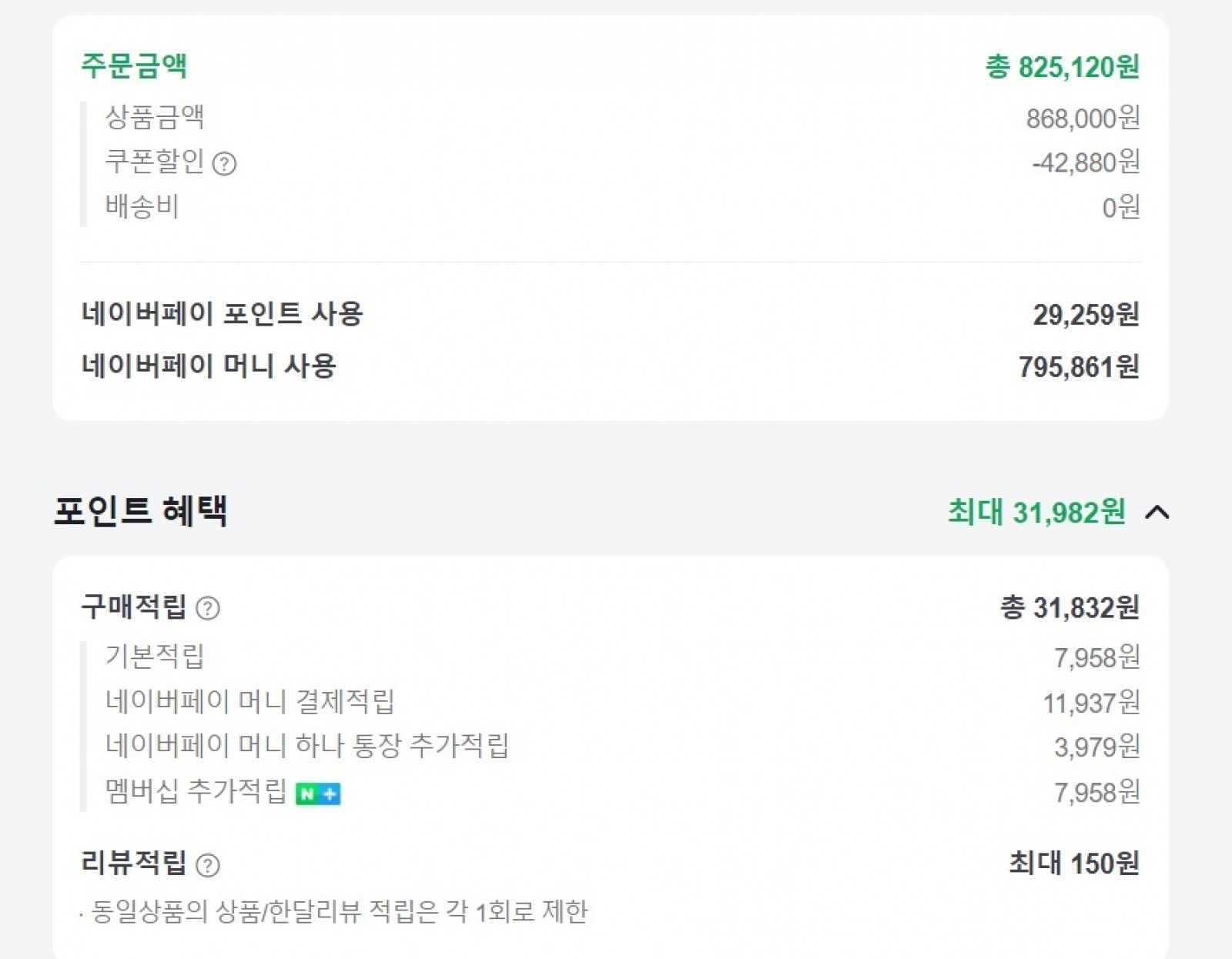Collapse the 포인트 혜택 section with chevron
Image resolution: width=1232 pixels, height=959 pixels.
point(1157,513)
